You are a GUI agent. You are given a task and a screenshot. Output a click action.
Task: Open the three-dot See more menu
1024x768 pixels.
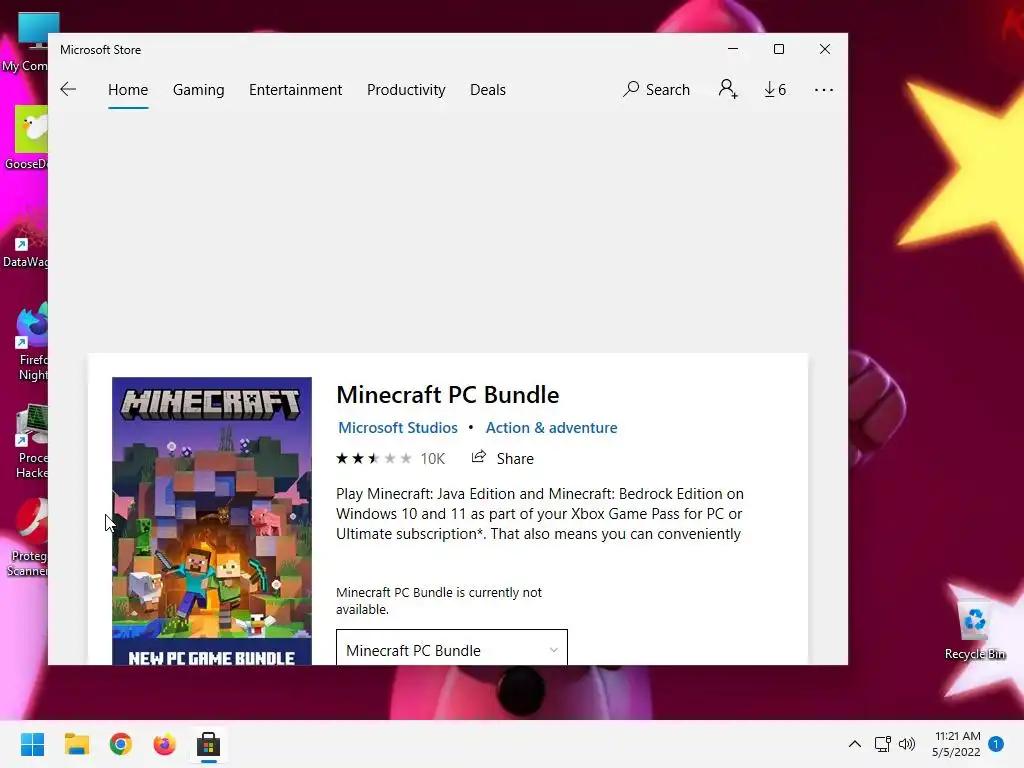point(824,90)
